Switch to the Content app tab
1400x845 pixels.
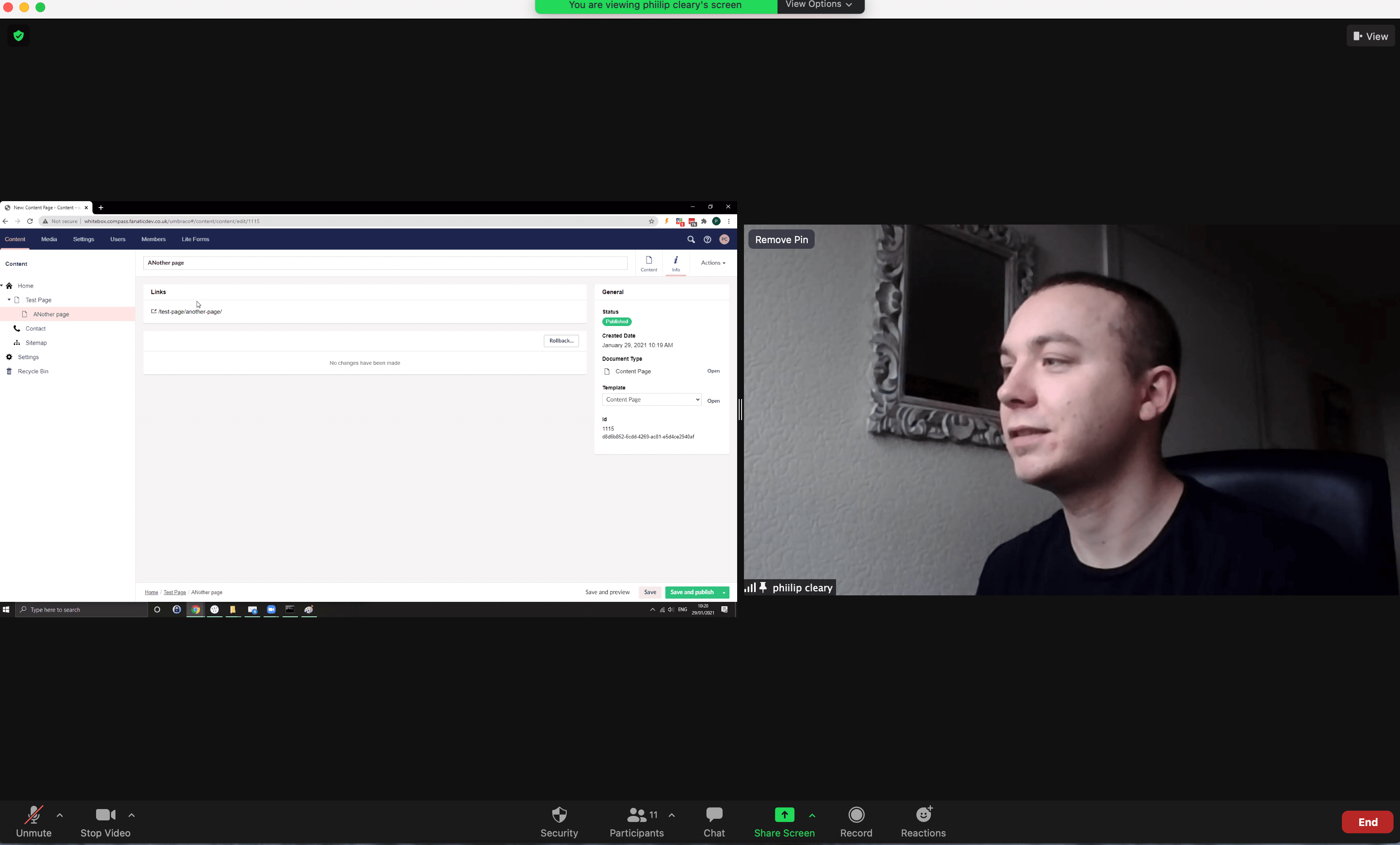648,263
